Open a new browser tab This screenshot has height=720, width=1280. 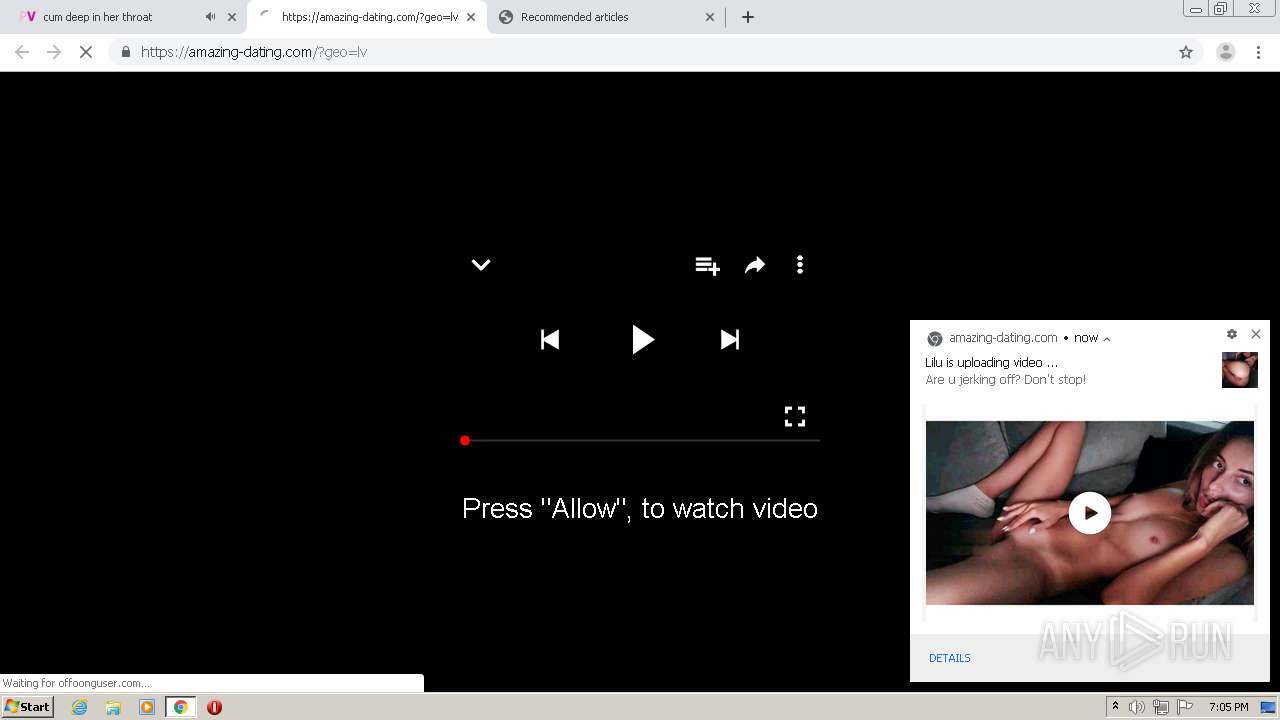click(748, 17)
